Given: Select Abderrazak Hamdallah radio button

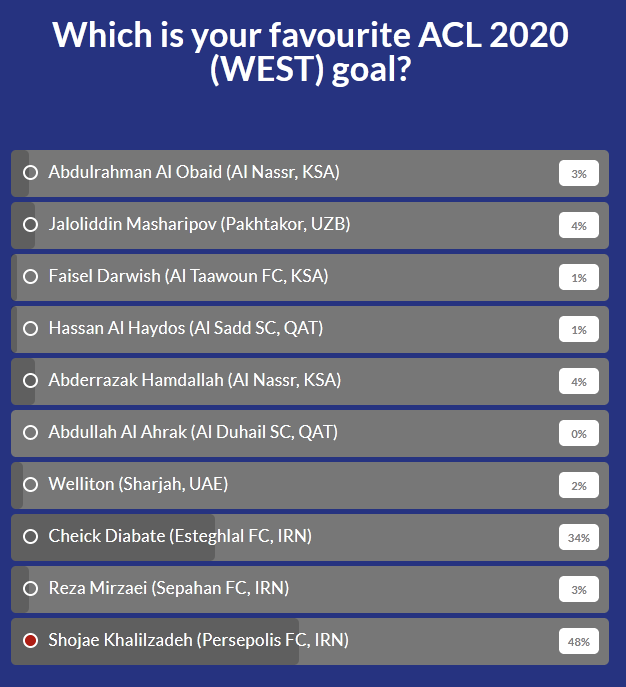Looking at the screenshot, I should pyautogui.click(x=30, y=381).
